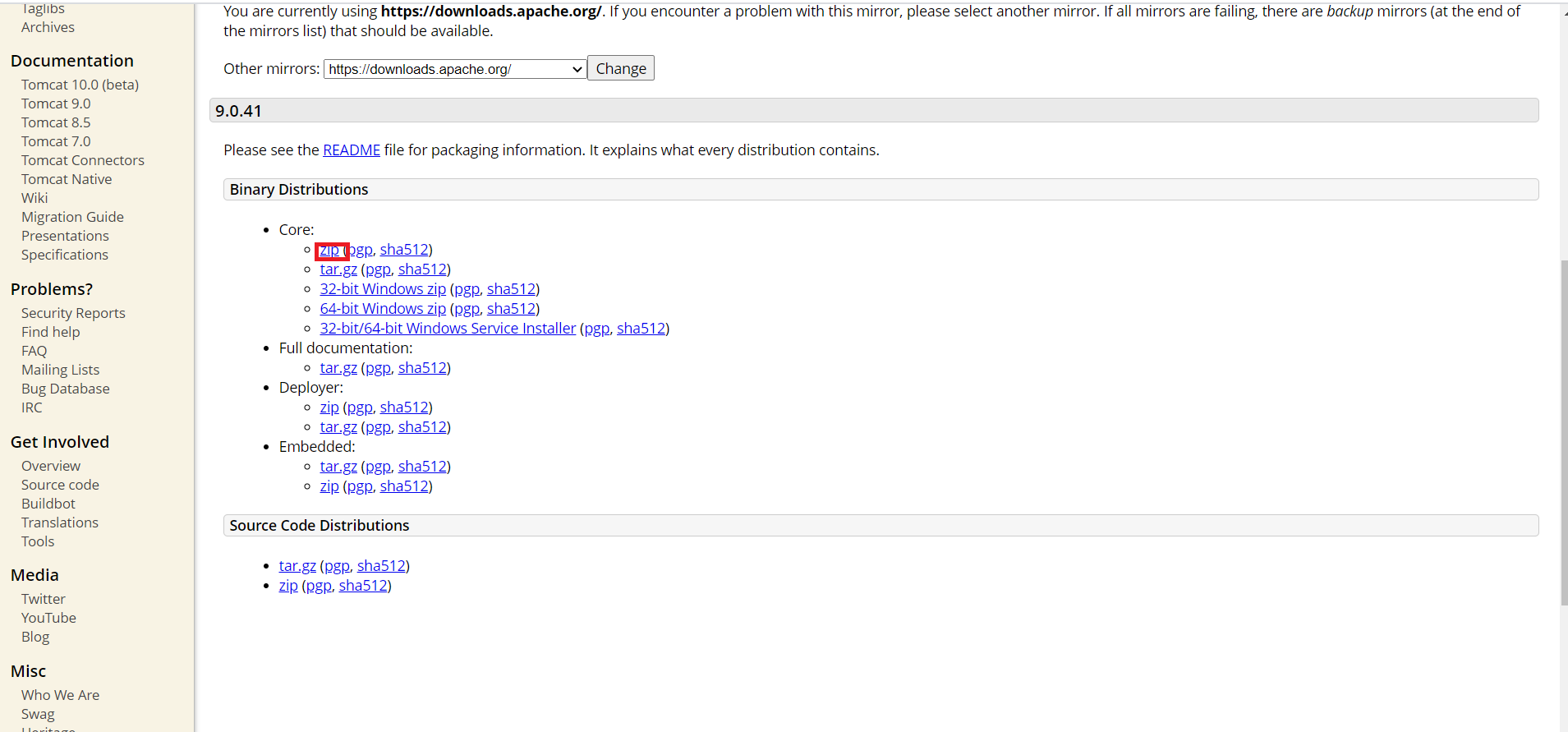The width and height of the screenshot is (1568, 732).
Task: Download source code tar.gz
Action: click(x=297, y=566)
